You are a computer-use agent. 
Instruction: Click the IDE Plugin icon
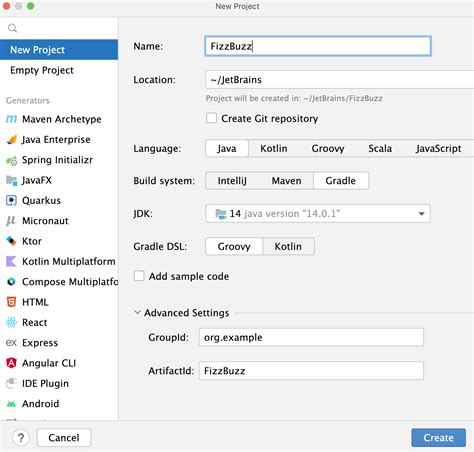tap(11, 383)
